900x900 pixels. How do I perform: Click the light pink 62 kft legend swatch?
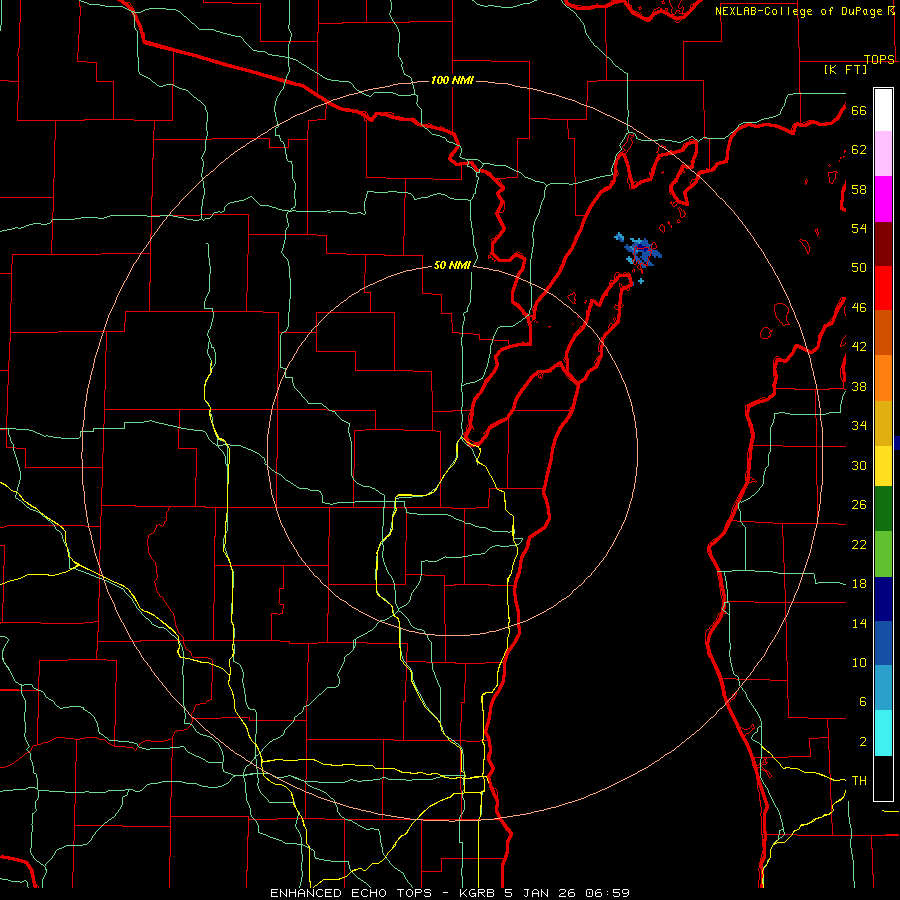click(x=883, y=154)
